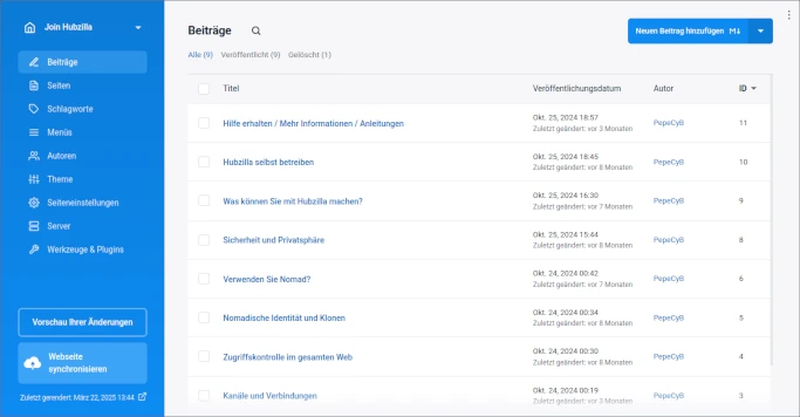Viewport: 800px width, 417px height.
Task: Click the tag icon for Schlagworte
Action: click(34, 109)
